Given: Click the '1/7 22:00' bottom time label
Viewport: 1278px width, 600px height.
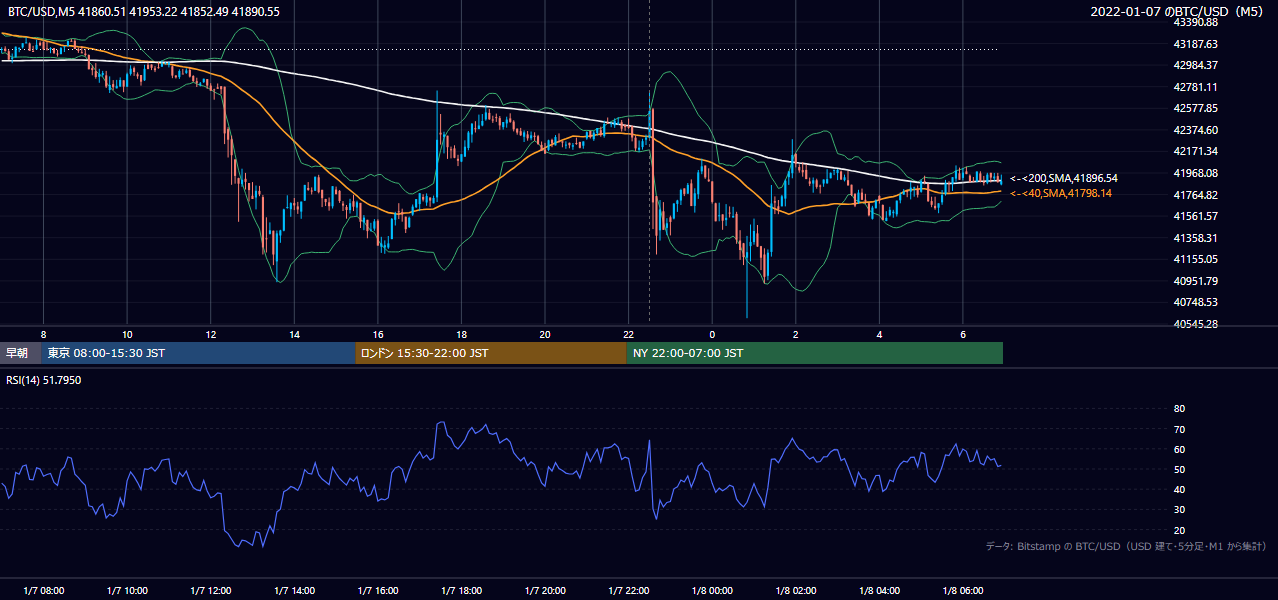Looking at the screenshot, I should coord(629,591).
